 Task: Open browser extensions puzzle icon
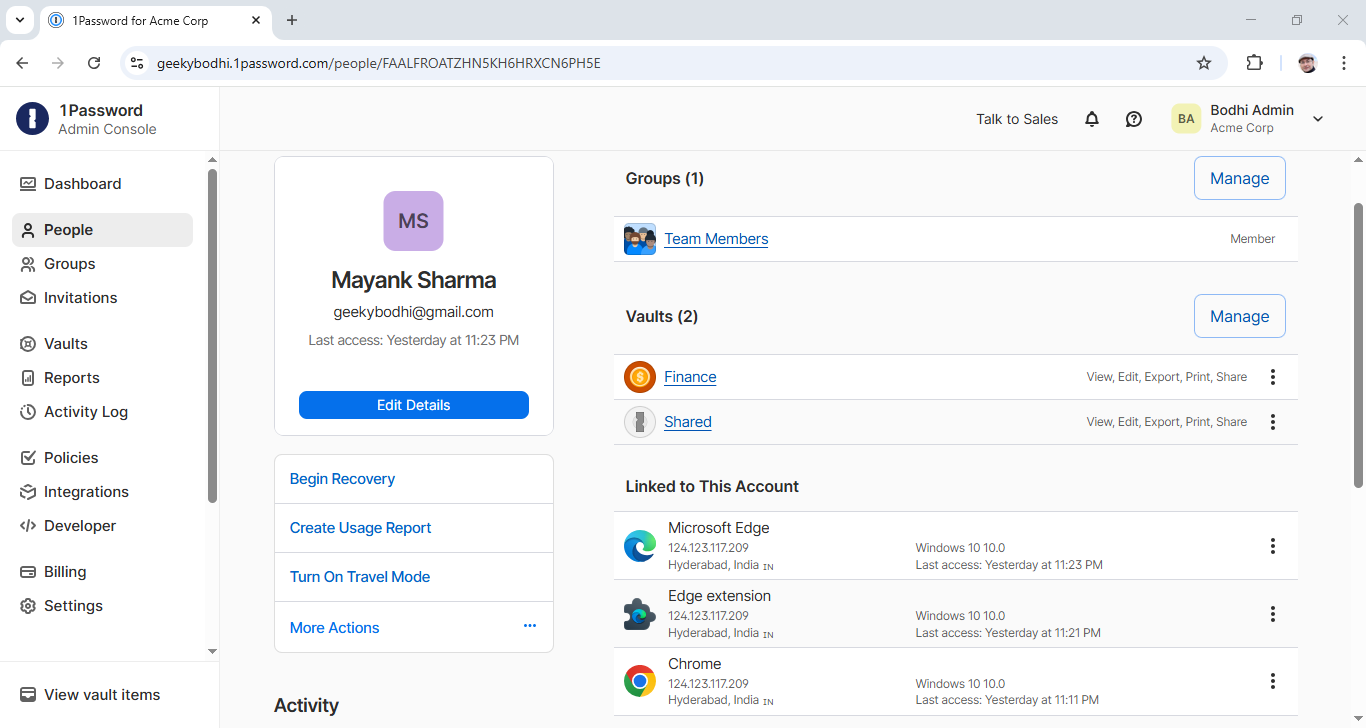pos(1254,63)
